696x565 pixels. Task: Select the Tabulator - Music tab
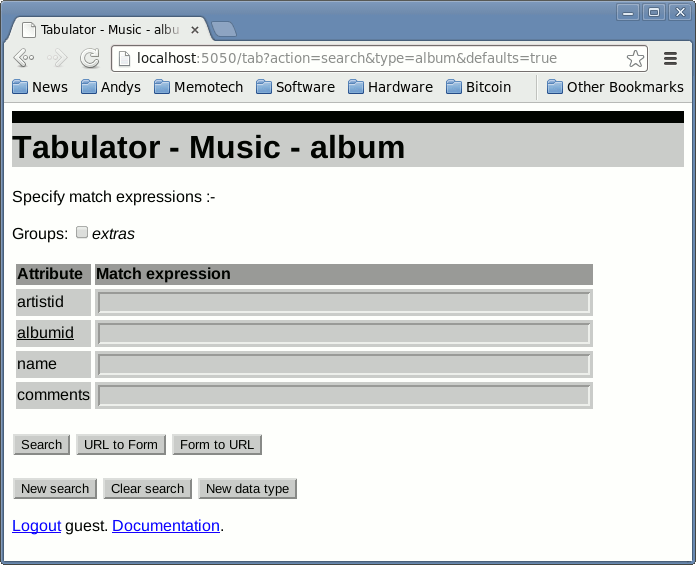coord(105,30)
